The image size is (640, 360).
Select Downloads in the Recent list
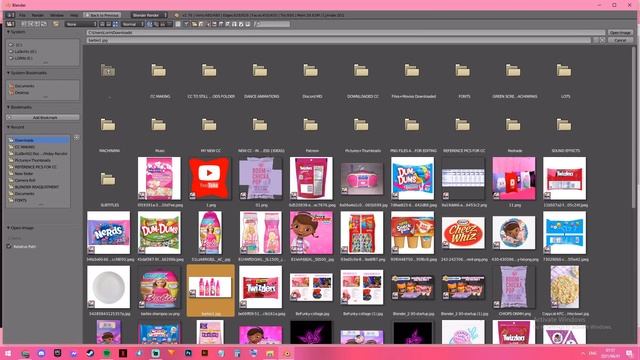pos(38,140)
